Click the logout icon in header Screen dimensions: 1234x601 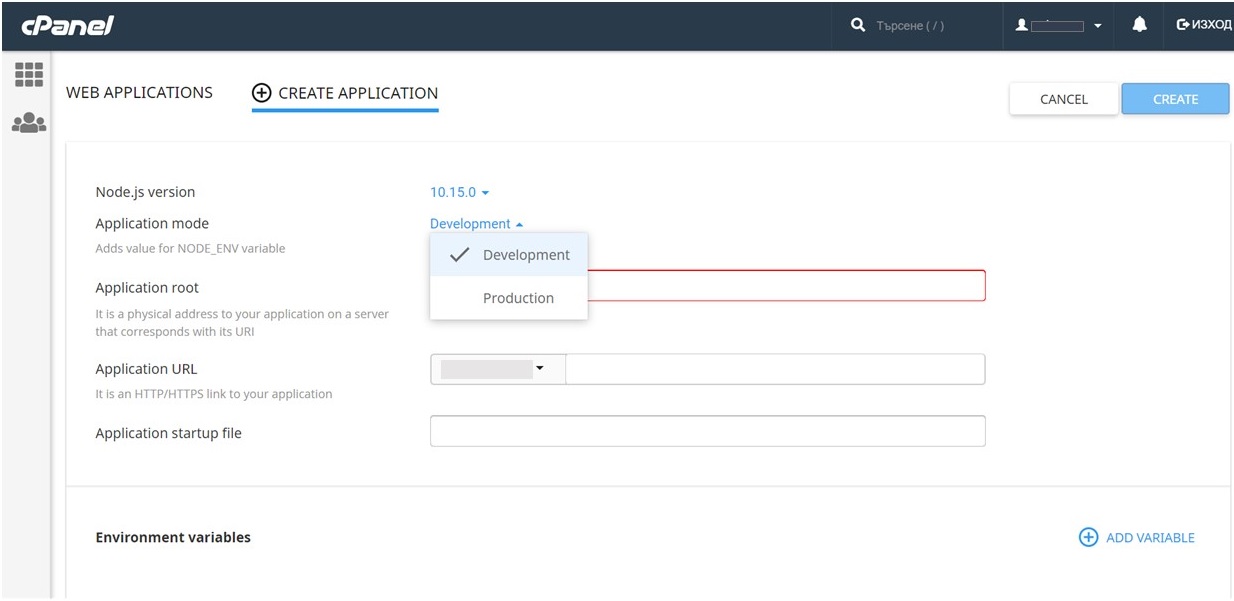[1183, 25]
